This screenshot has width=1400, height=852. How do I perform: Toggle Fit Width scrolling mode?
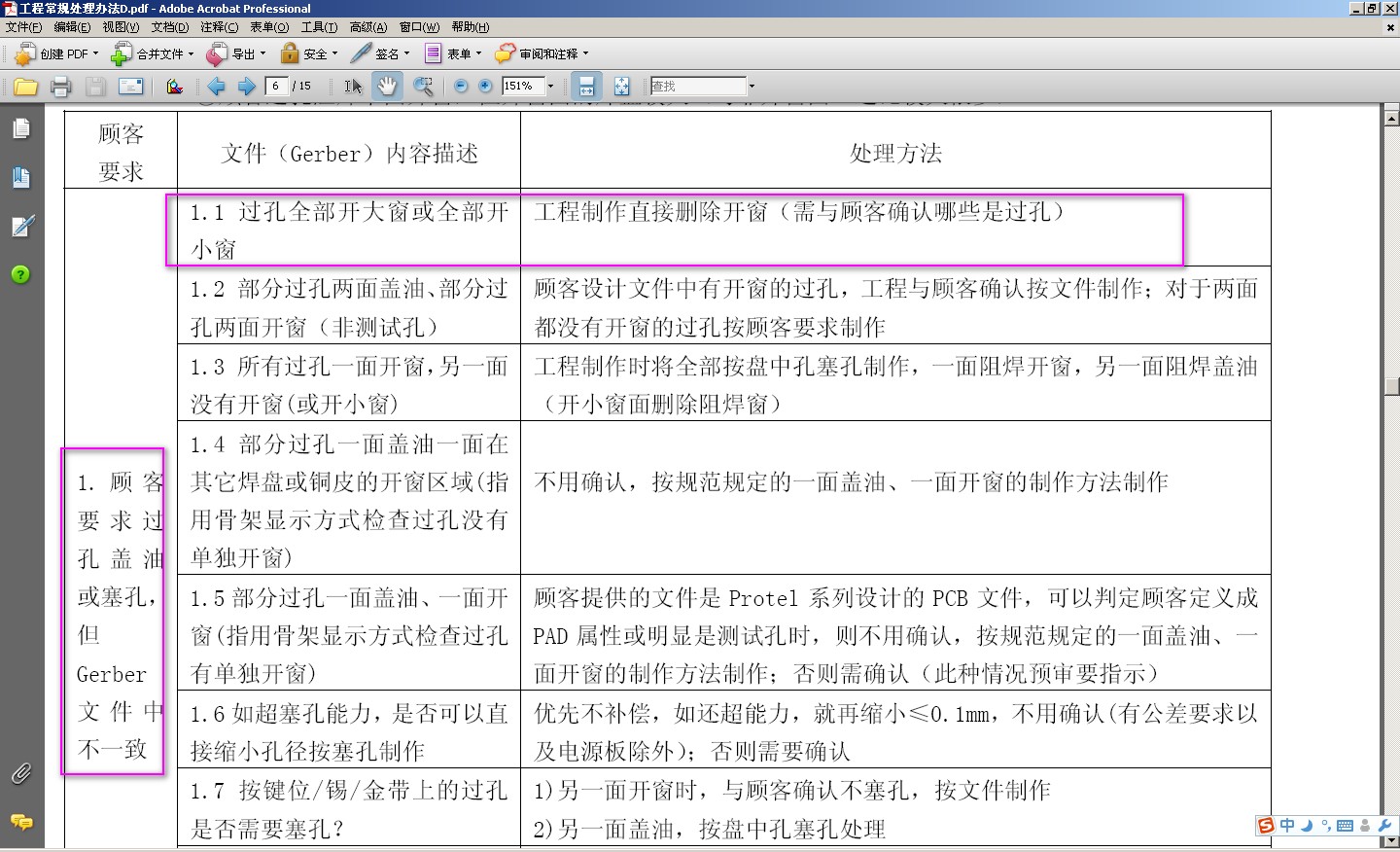click(x=586, y=87)
